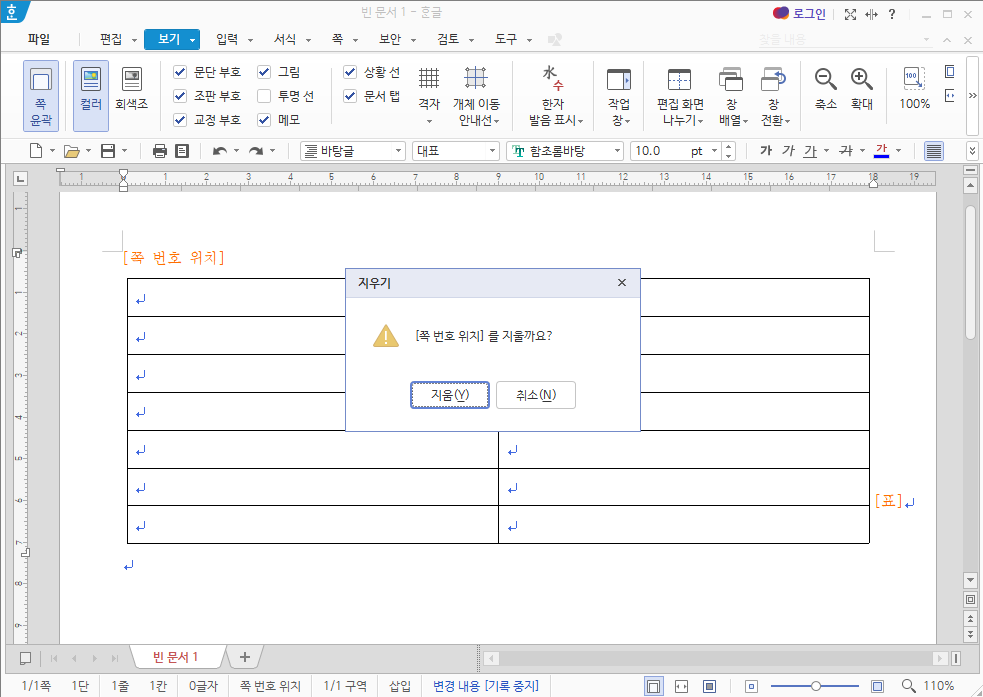Uncheck the 문서 탭 checkbox
This screenshot has width=983, height=697.
[x=350, y=96]
